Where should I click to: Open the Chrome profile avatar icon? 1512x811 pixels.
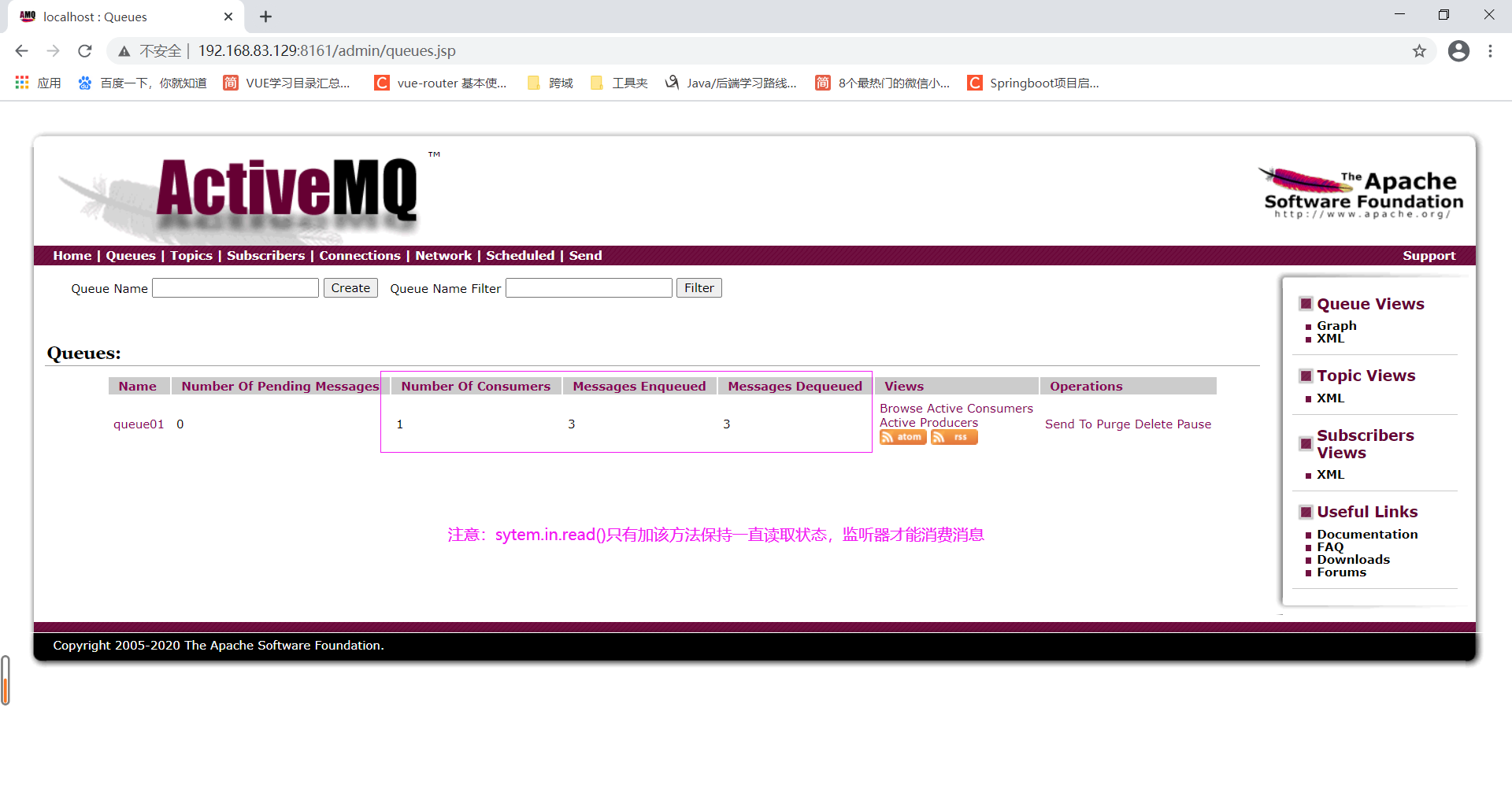click(x=1458, y=51)
